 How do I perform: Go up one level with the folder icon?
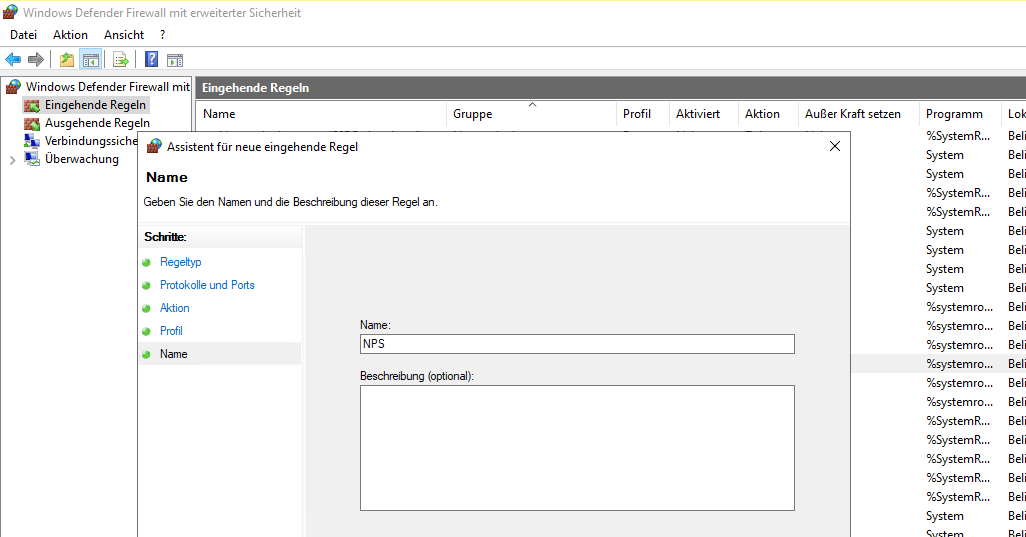(67, 60)
